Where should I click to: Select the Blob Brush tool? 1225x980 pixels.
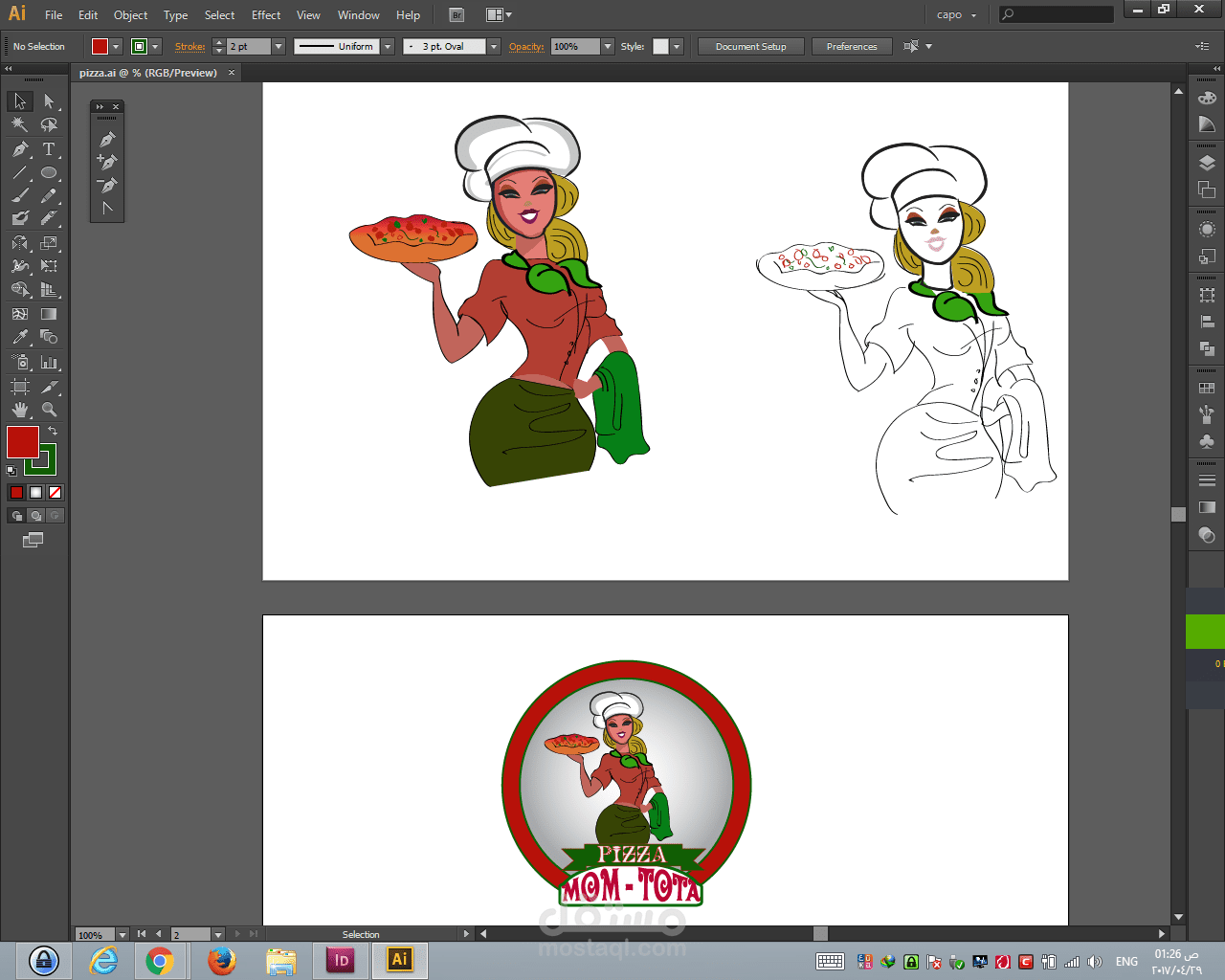[20, 219]
